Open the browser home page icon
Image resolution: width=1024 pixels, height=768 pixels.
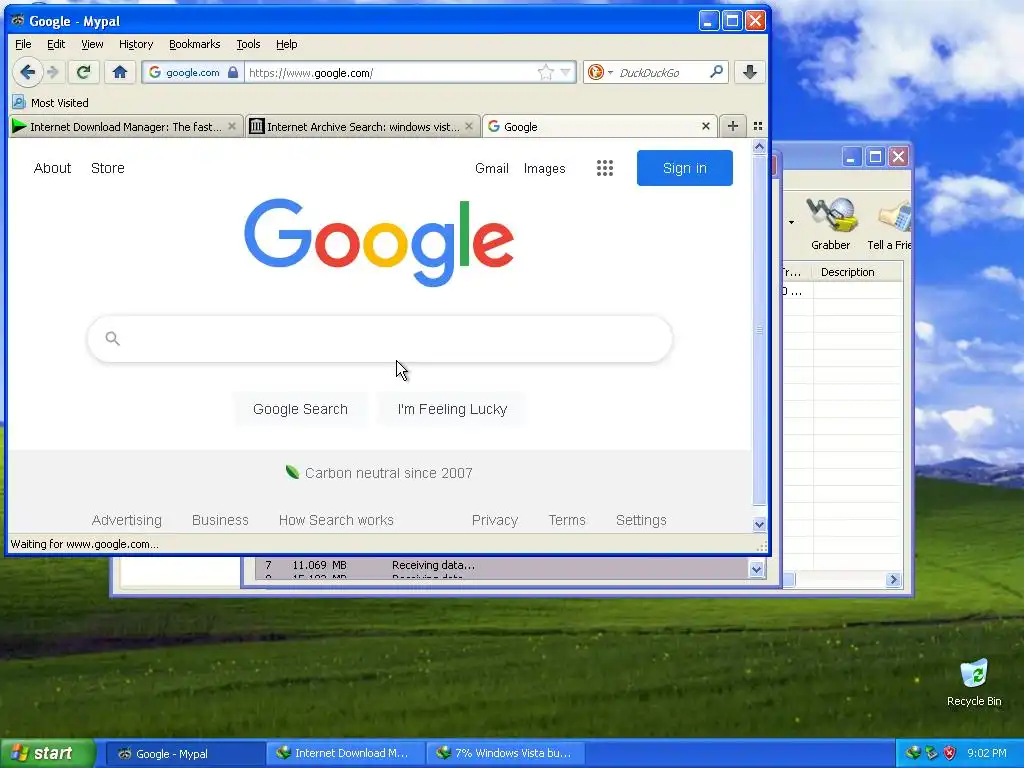(x=120, y=72)
